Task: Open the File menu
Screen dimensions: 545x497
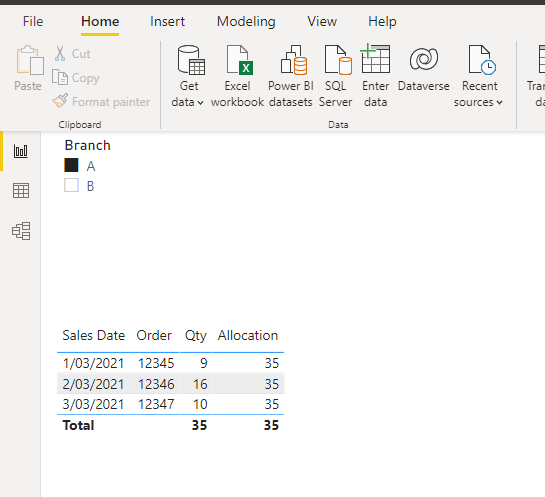Action: coord(33,22)
